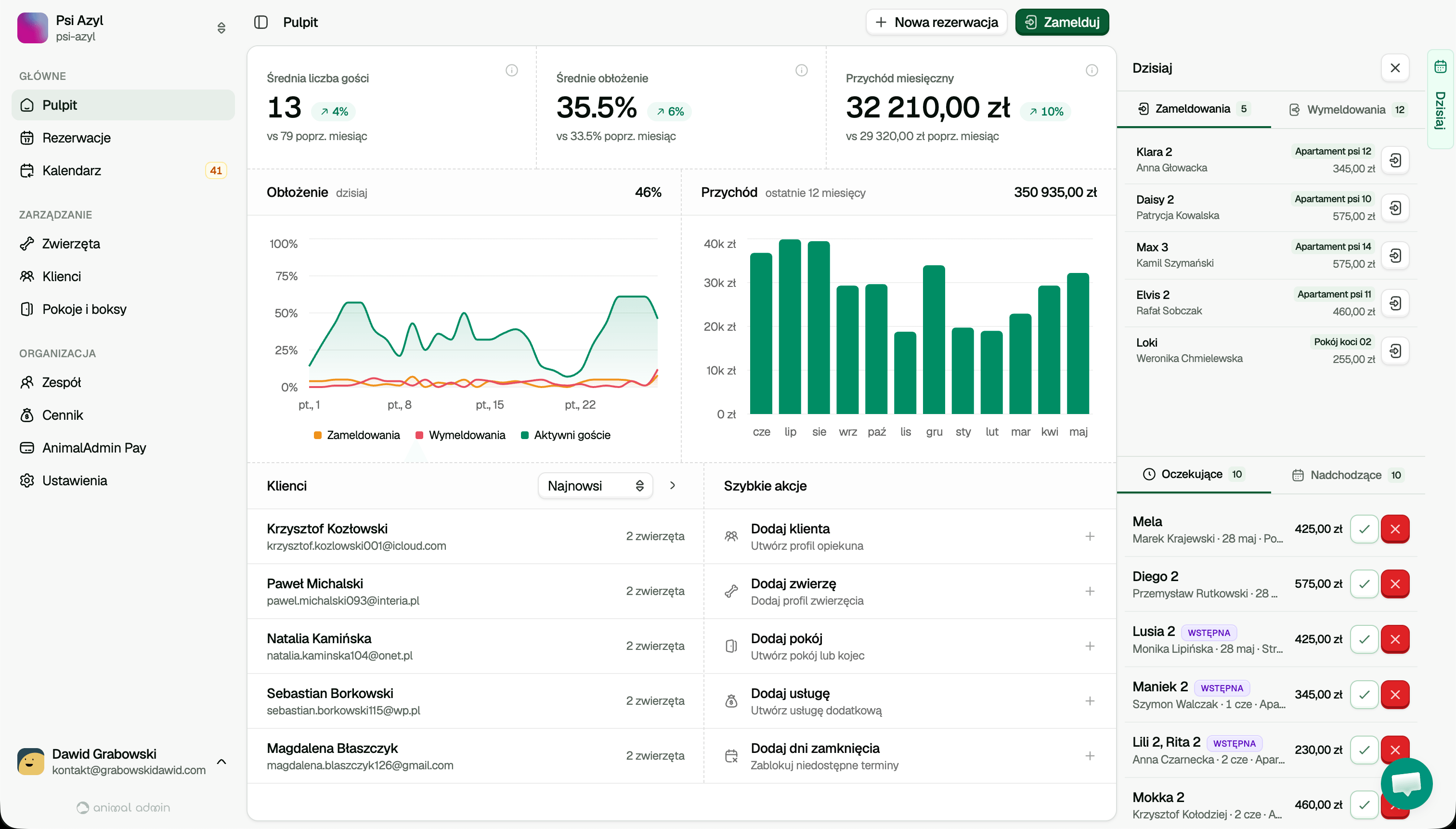Image resolution: width=1456 pixels, height=829 pixels.
Task: Expand the Psi Azyl organization switcher
Action: pyautogui.click(x=221, y=28)
